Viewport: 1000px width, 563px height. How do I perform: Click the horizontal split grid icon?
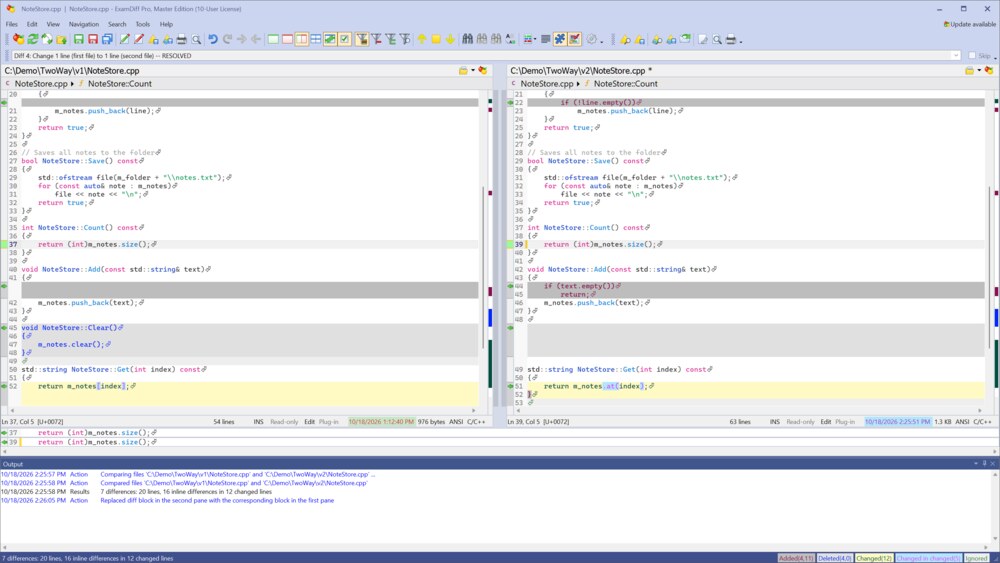pyautogui.click(x=316, y=40)
